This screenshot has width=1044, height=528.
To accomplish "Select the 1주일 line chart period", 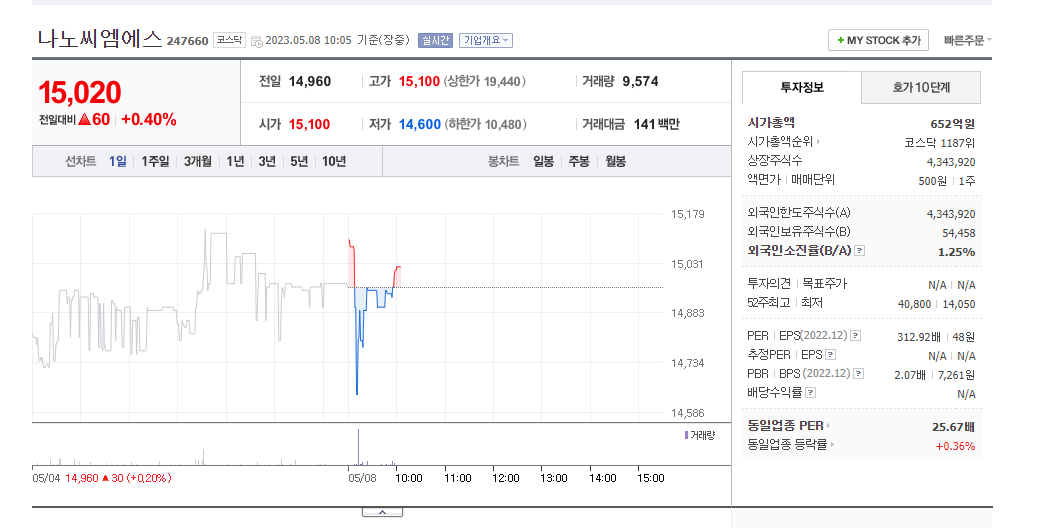I will click(154, 161).
